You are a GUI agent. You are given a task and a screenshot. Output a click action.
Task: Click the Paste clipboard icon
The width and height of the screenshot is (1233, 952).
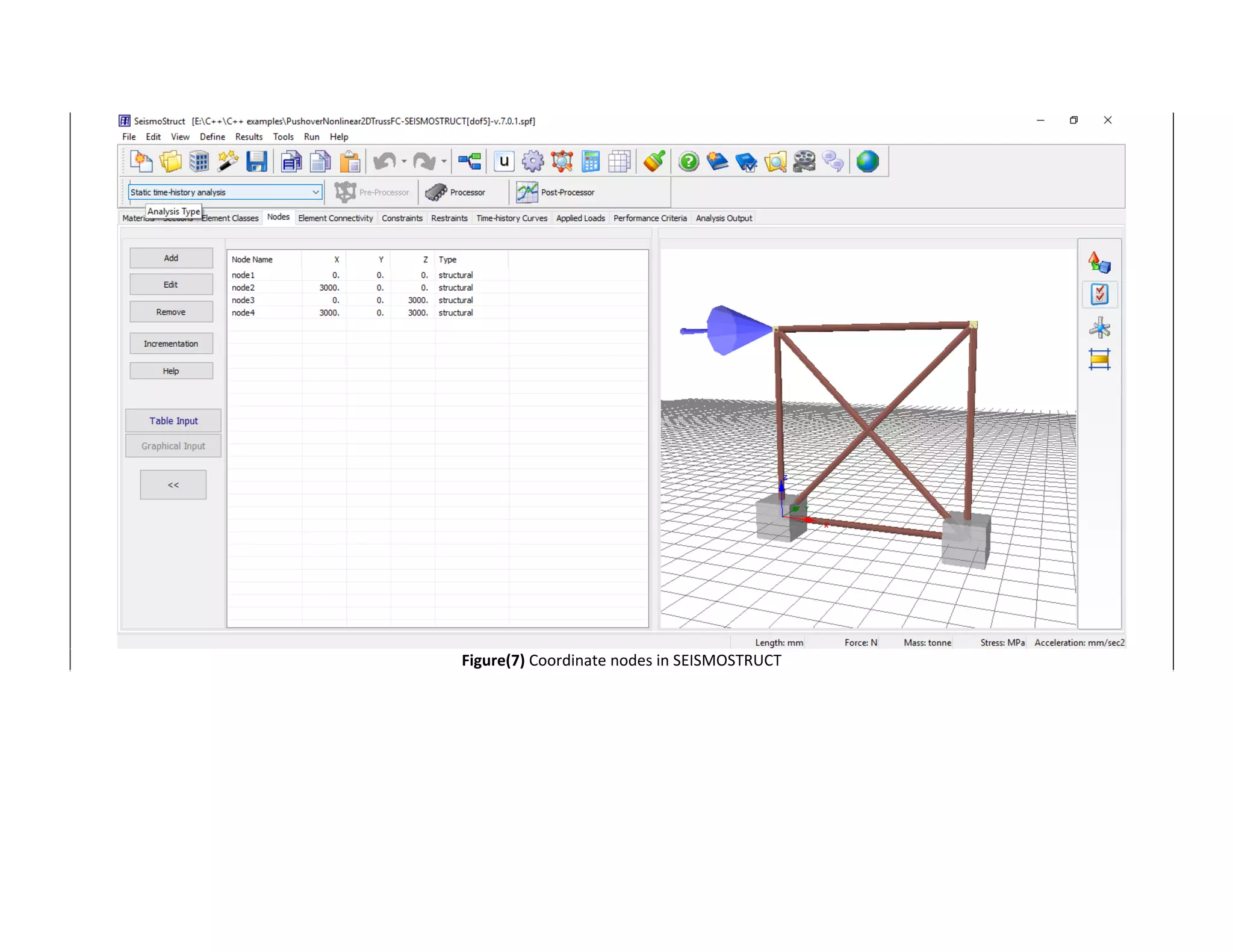350,161
